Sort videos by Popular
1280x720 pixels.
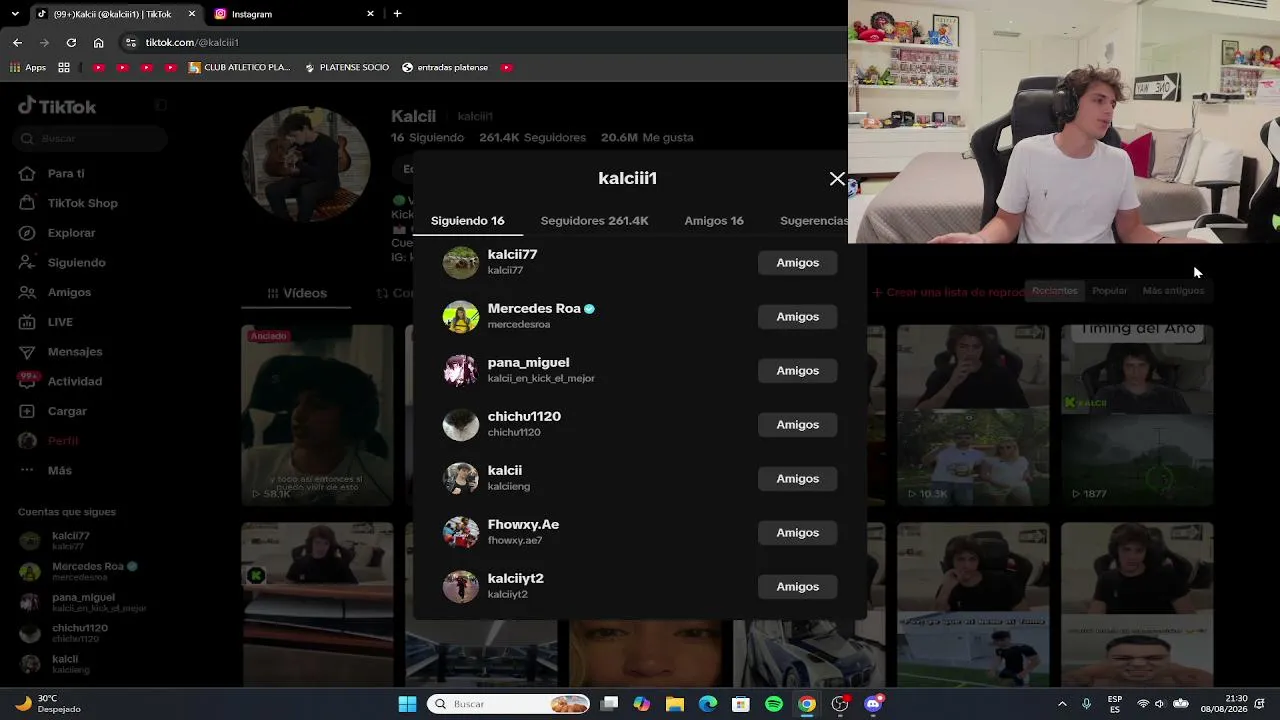(x=1109, y=291)
